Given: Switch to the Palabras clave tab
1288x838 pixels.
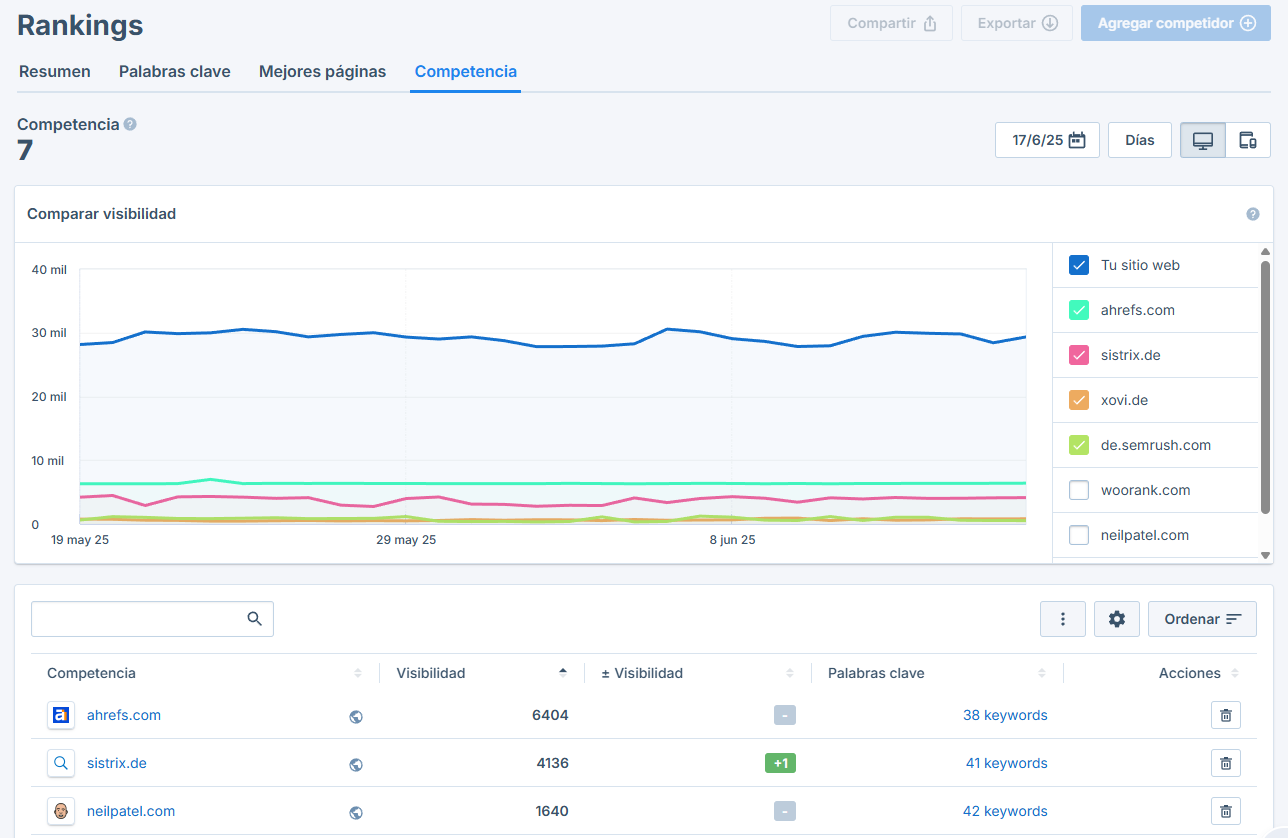Looking at the screenshot, I should [x=175, y=72].
